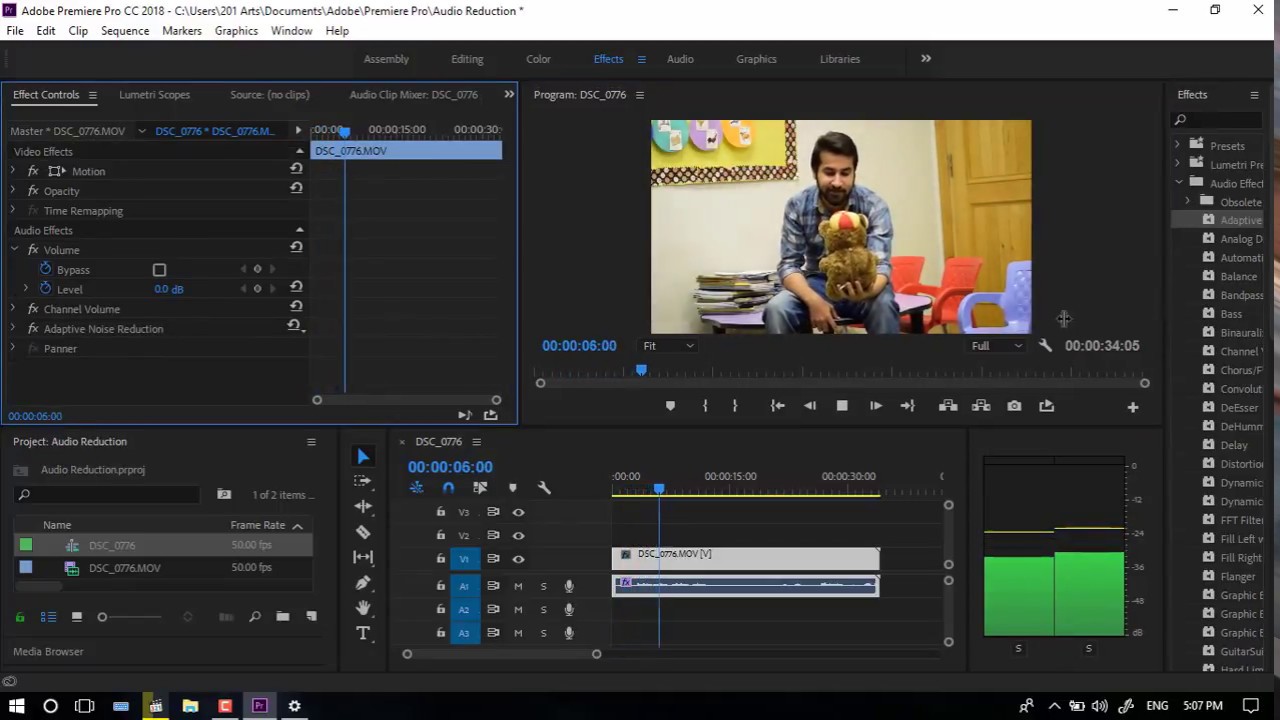Viewport: 1280px width, 720px height.
Task: Select the Hand tool
Action: (363, 608)
